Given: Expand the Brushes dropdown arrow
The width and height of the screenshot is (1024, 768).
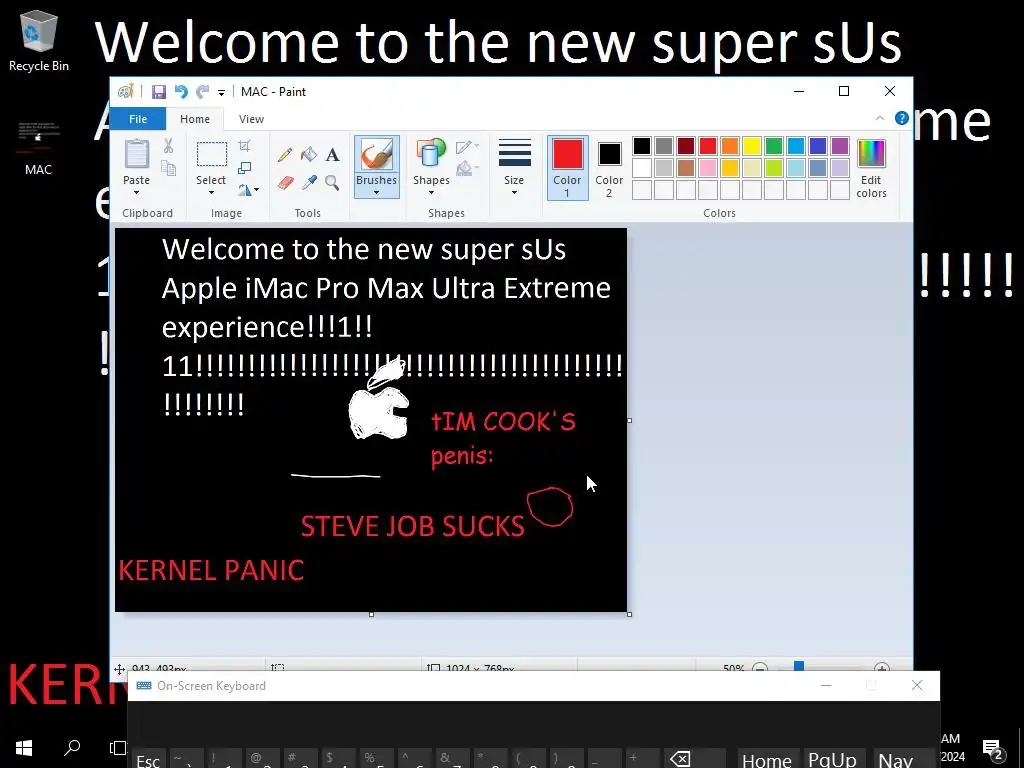Looking at the screenshot, I should point(376,193).
